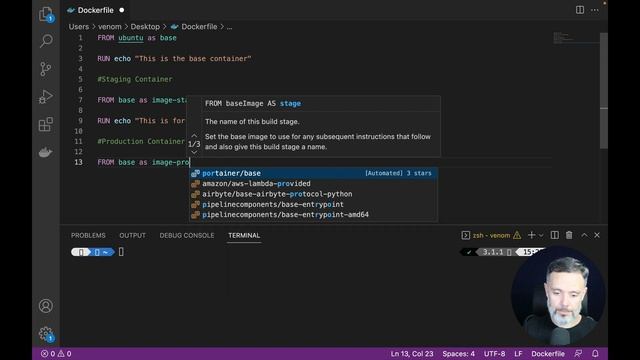Click the unsaved dot on Dockerfile tab
The image size is (640, 360).
122,10
